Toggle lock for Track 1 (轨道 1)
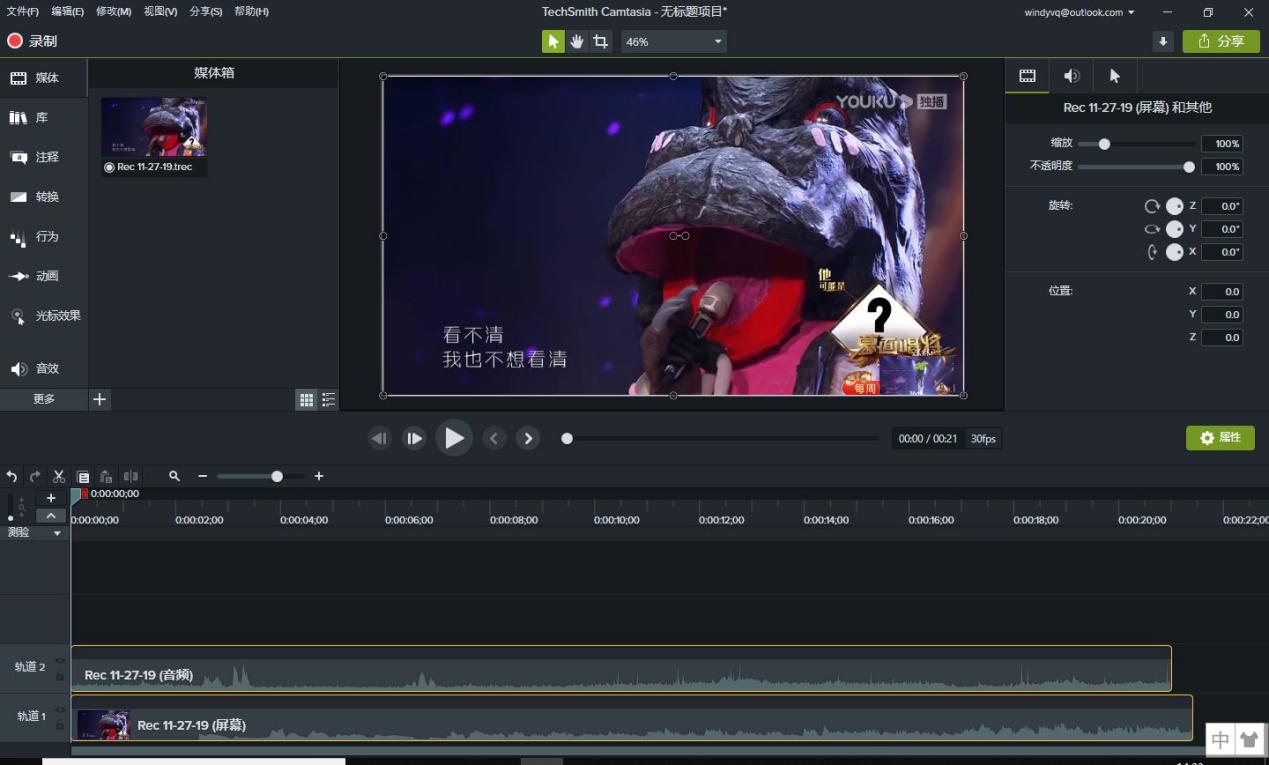The height and width of the screenshot is (765, 1269). click(60, 726)
